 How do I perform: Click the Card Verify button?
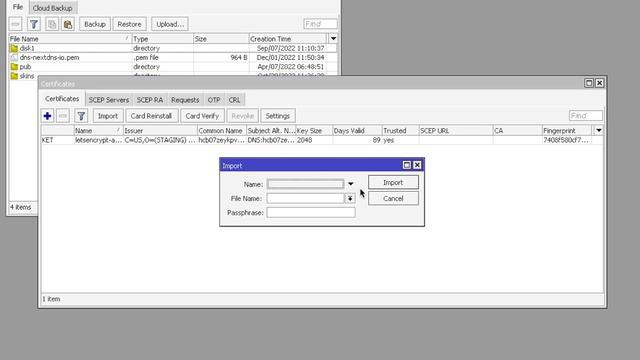[x=202, y=116]
